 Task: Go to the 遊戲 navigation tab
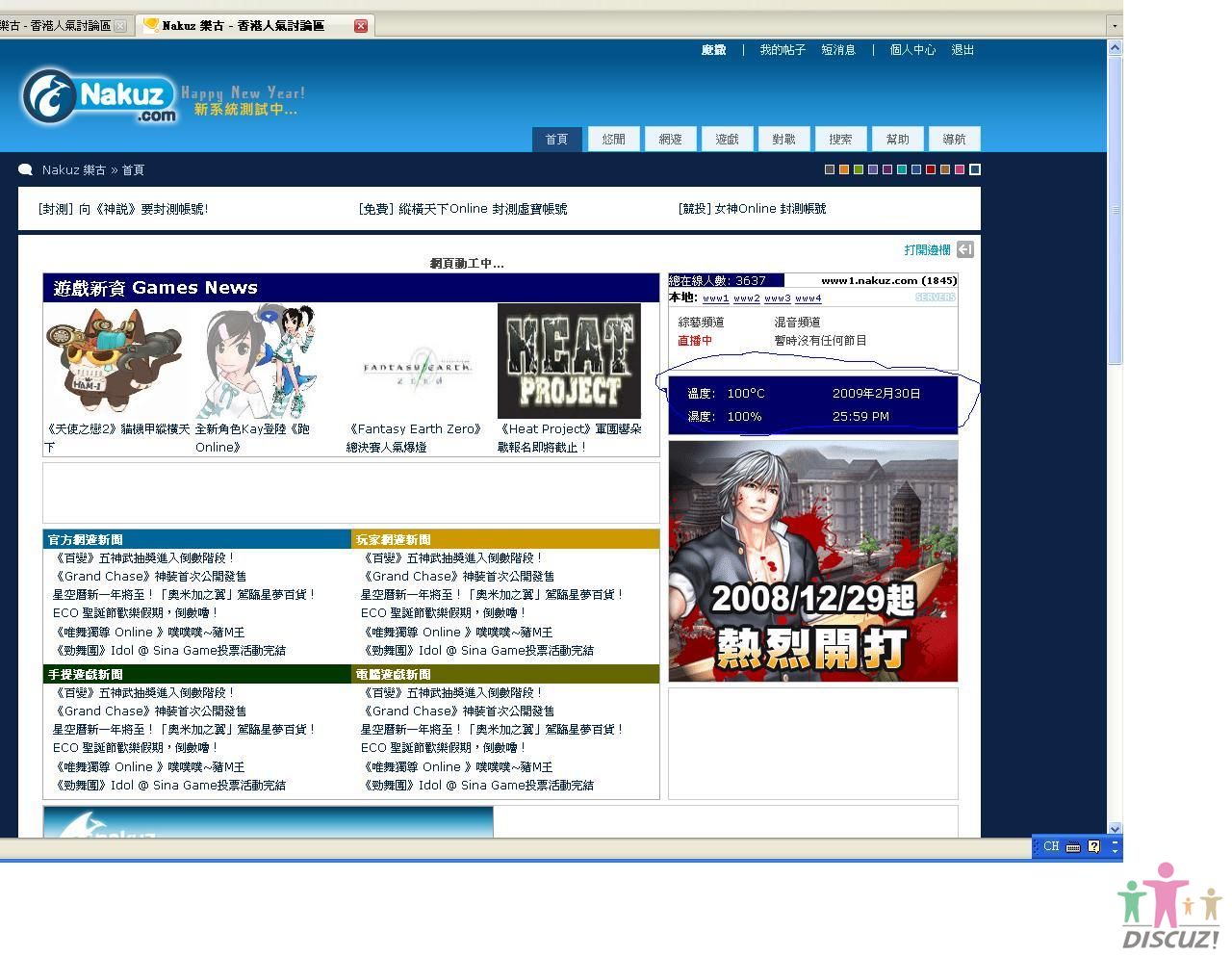pos(728,140)
